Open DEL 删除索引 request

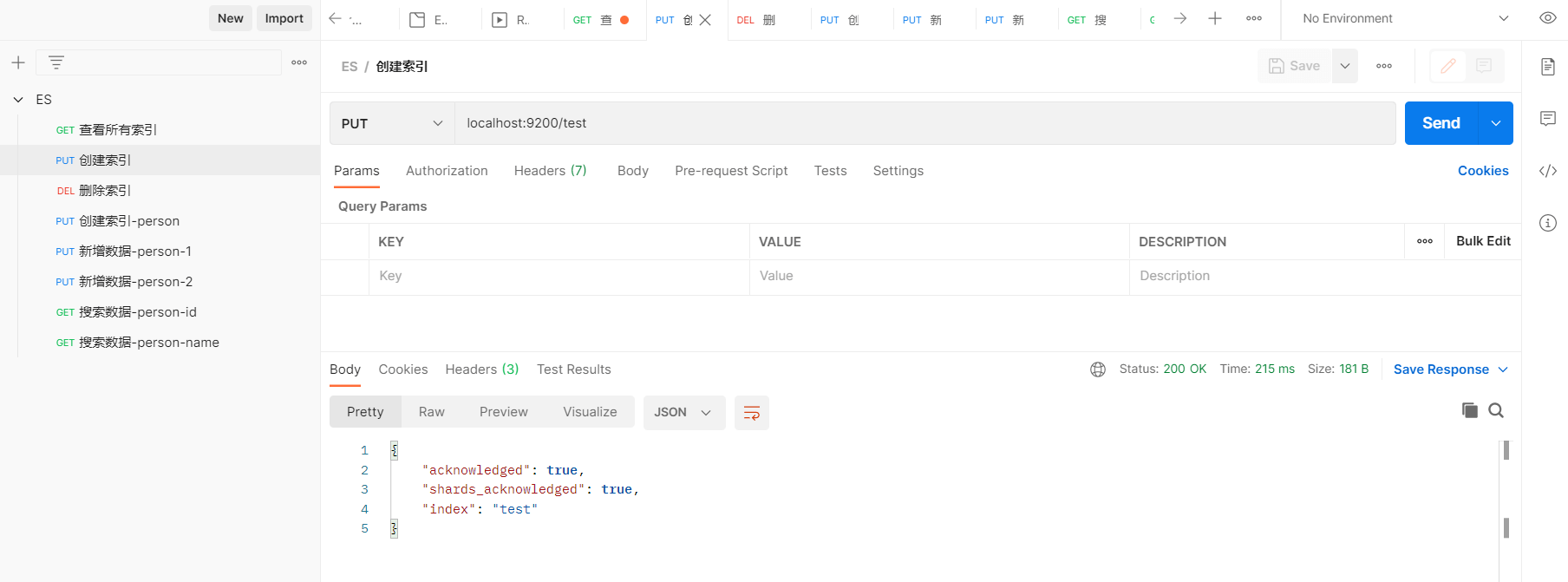click(160, 191)
